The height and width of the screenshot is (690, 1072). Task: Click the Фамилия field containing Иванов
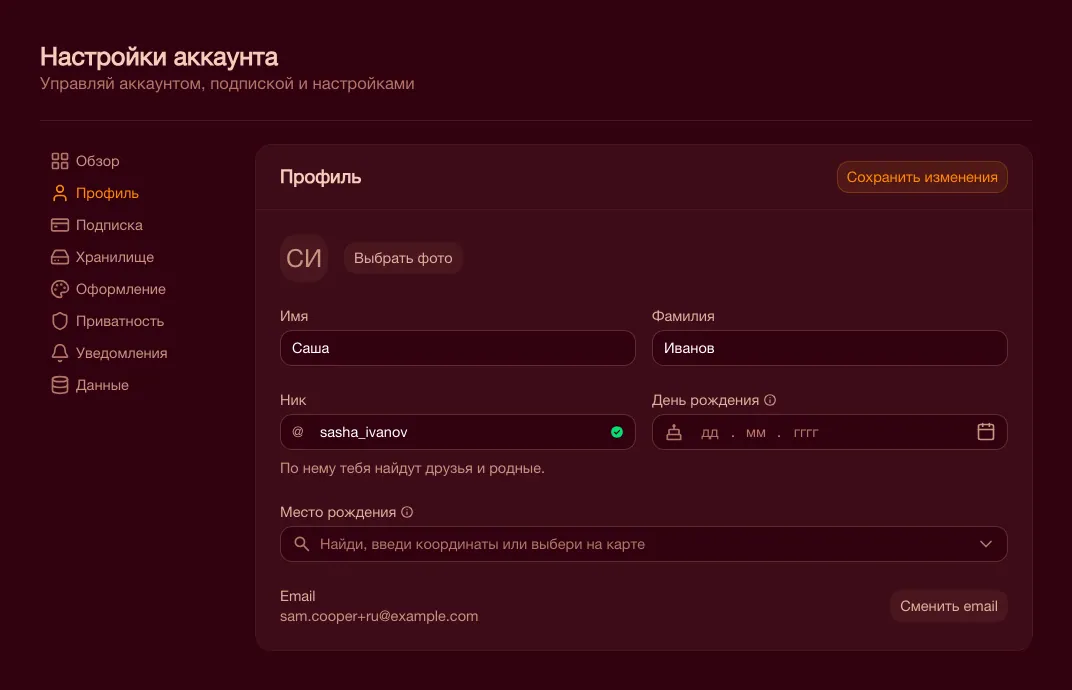click(x=829, y=348)
